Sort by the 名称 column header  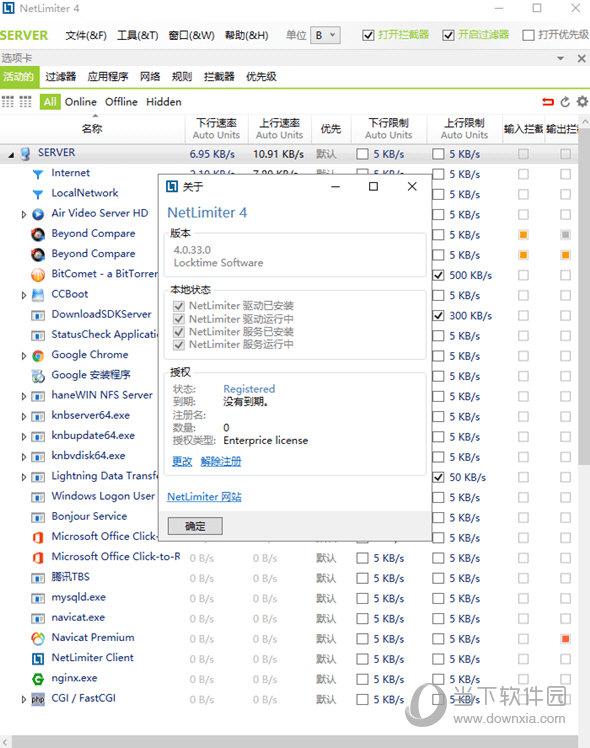[92, 129]
